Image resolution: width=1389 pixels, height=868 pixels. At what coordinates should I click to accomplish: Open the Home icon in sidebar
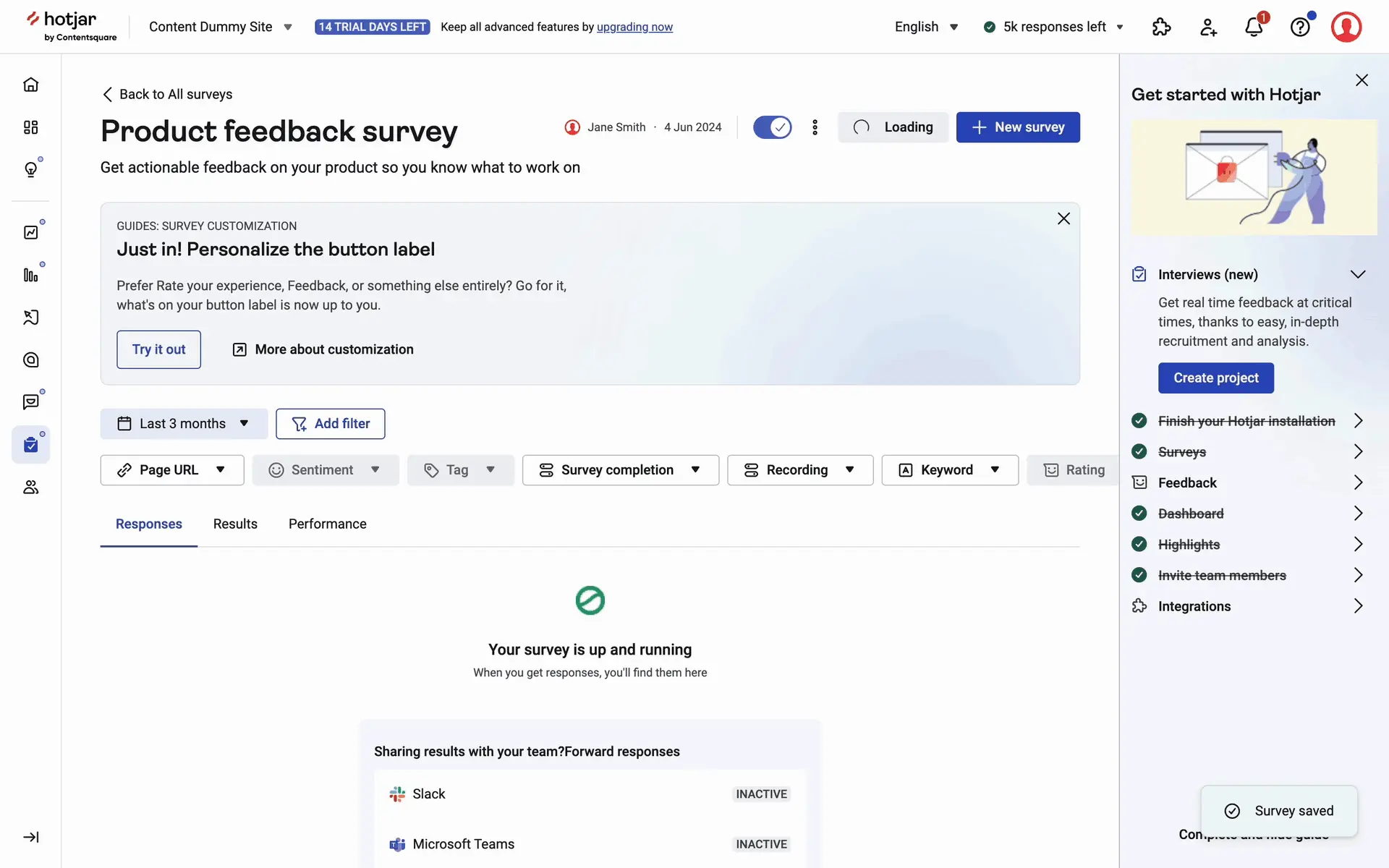(x=30, y=85)
